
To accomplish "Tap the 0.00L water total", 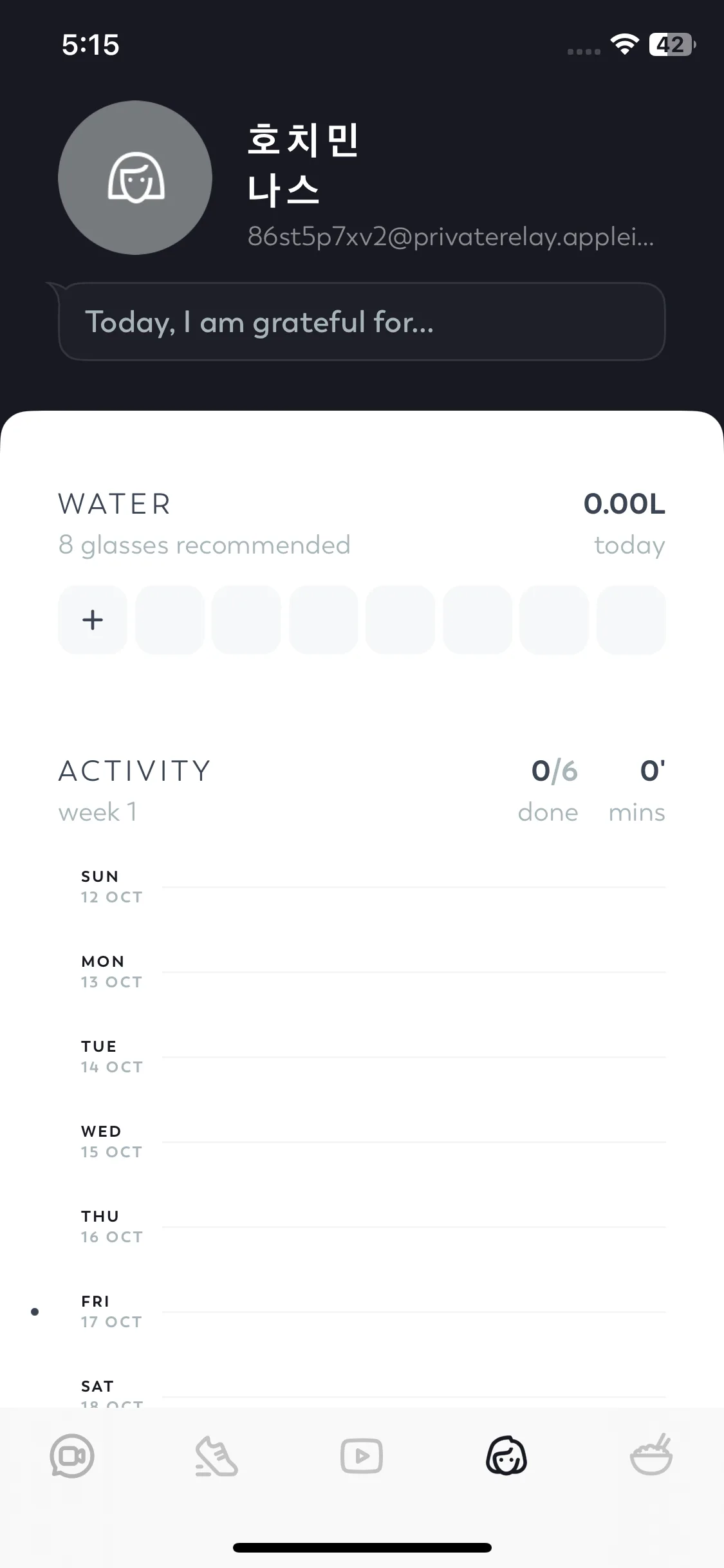I will [x=624, y=504].
